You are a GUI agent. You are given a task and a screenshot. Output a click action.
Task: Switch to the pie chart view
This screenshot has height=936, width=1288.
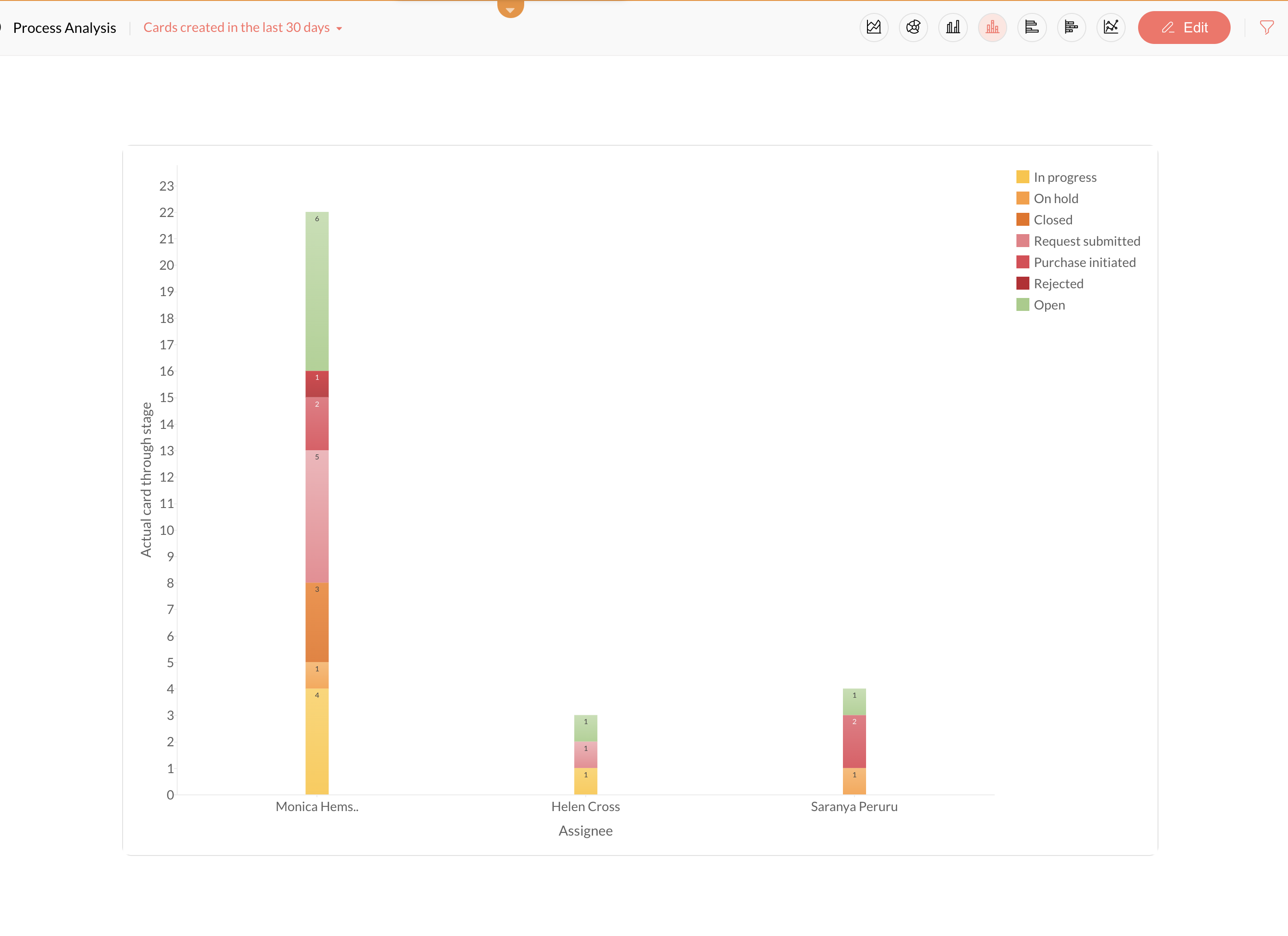(x=913, y=27)
